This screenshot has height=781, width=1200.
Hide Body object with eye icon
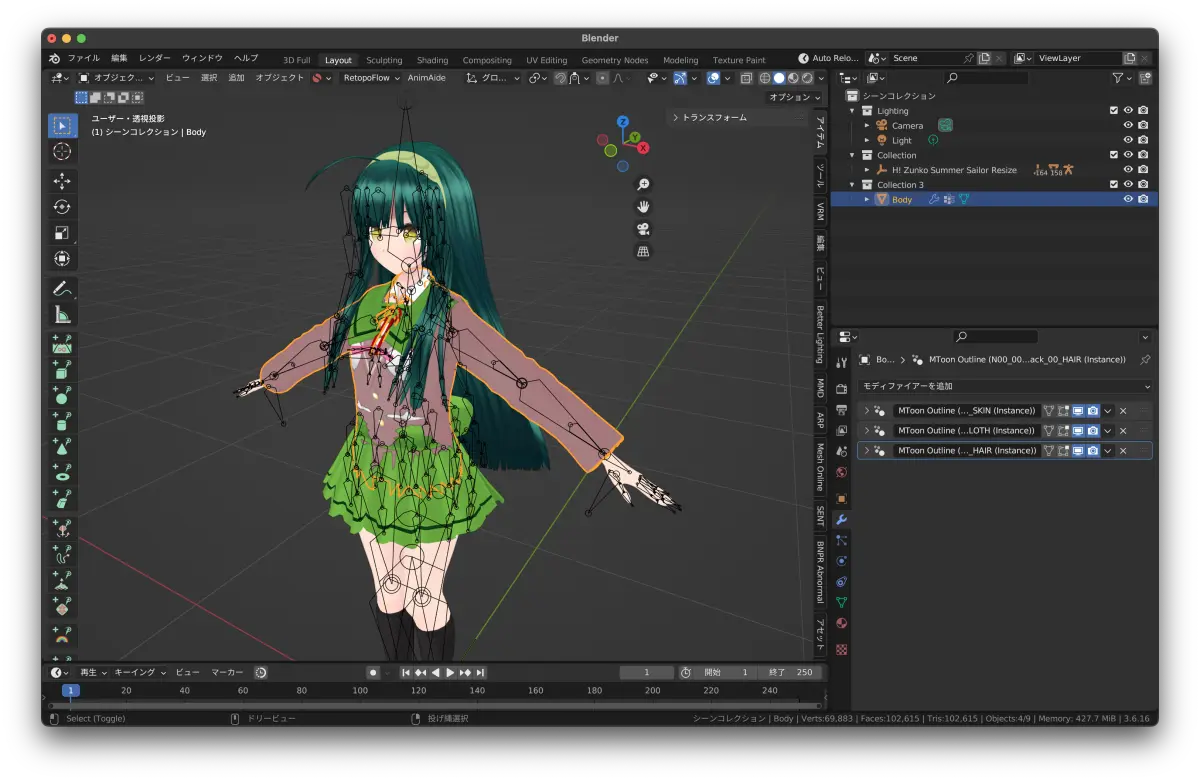pos(1128,199)
